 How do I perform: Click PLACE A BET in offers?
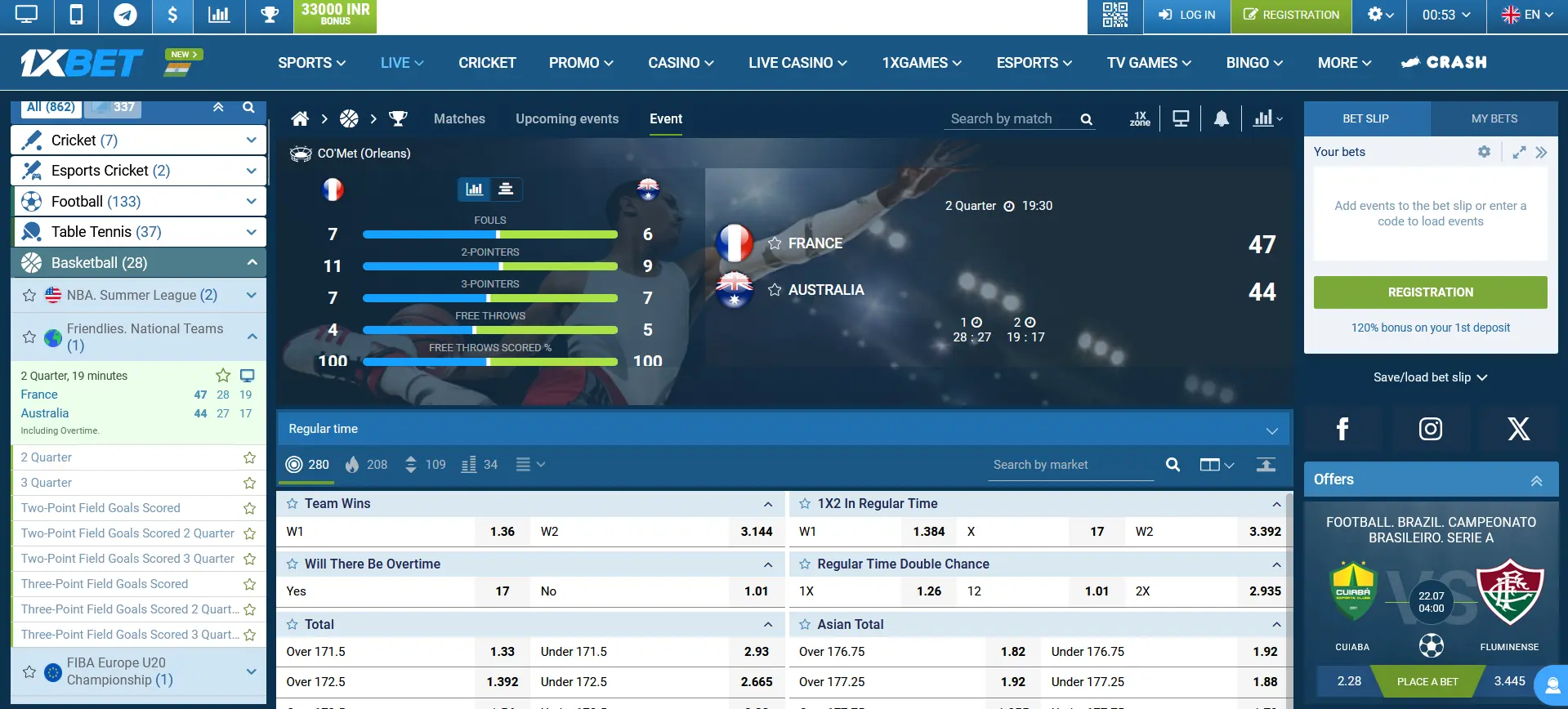[x=1427, y=681]
